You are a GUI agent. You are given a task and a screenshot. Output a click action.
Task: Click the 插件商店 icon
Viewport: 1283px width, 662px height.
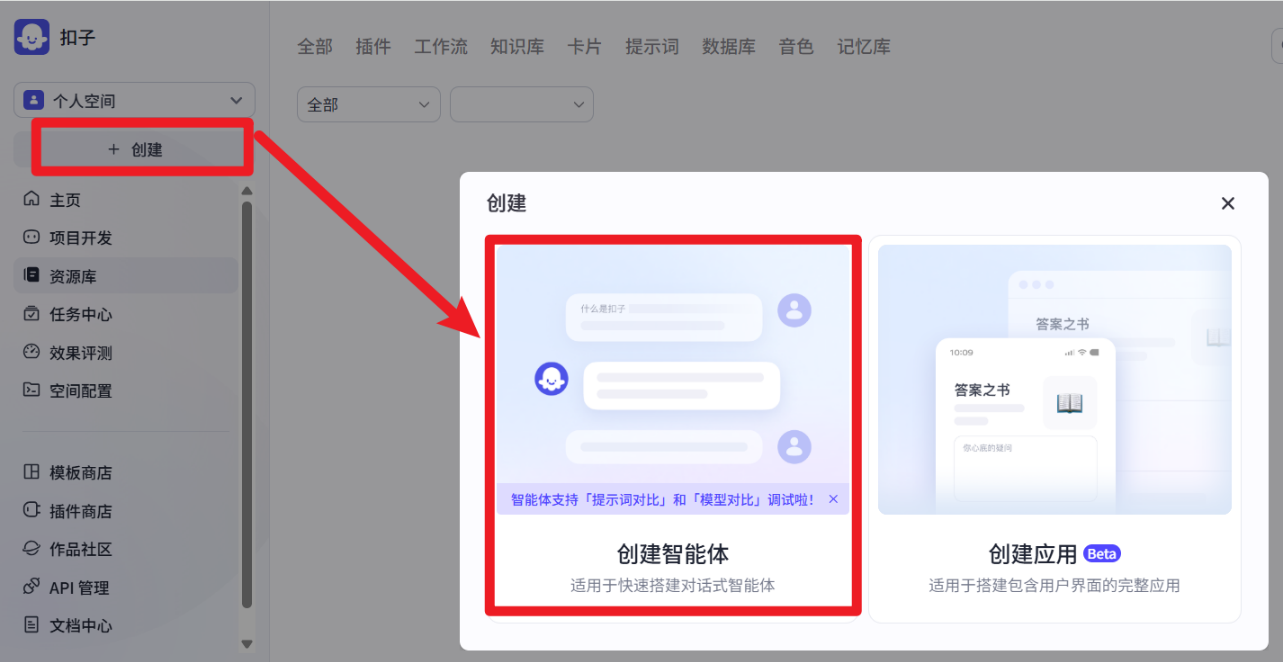32,510
